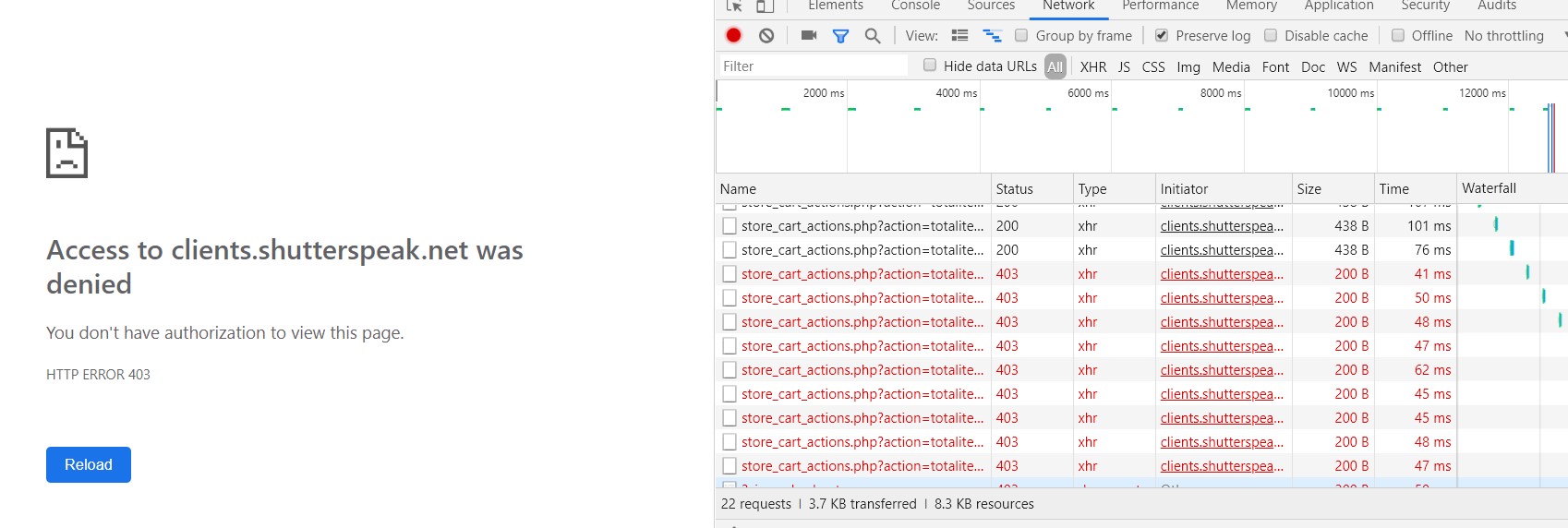Filter requests by Other type
The image size is (1568, 528).
pos(1451,66)
